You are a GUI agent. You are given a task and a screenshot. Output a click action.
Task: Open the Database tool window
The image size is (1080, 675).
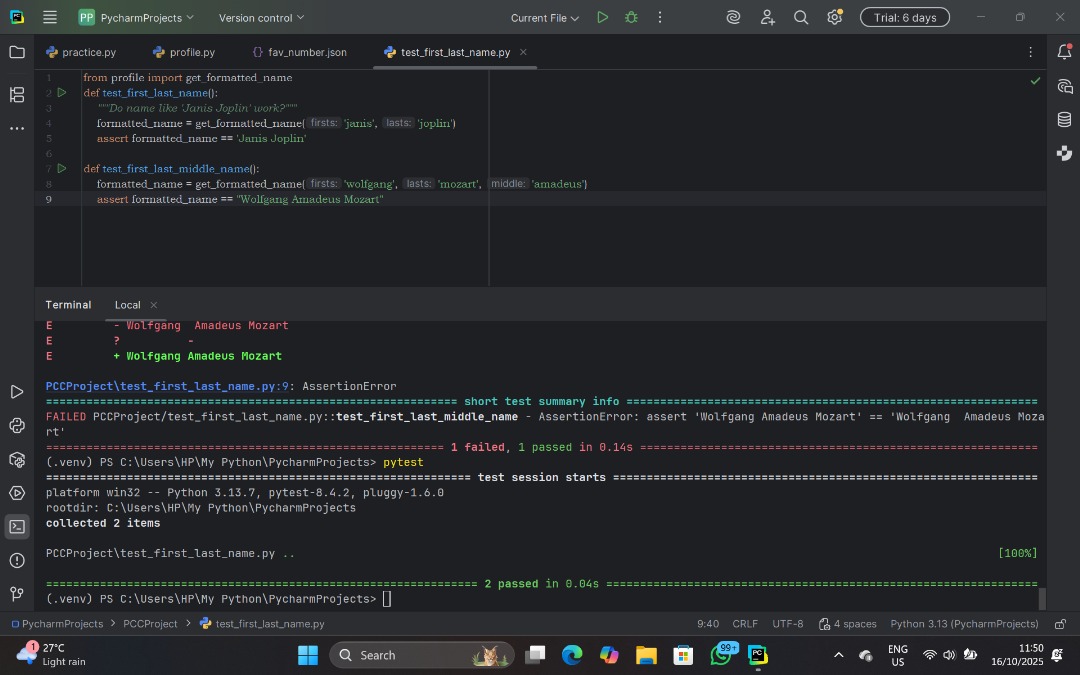tap(1064, 120)
